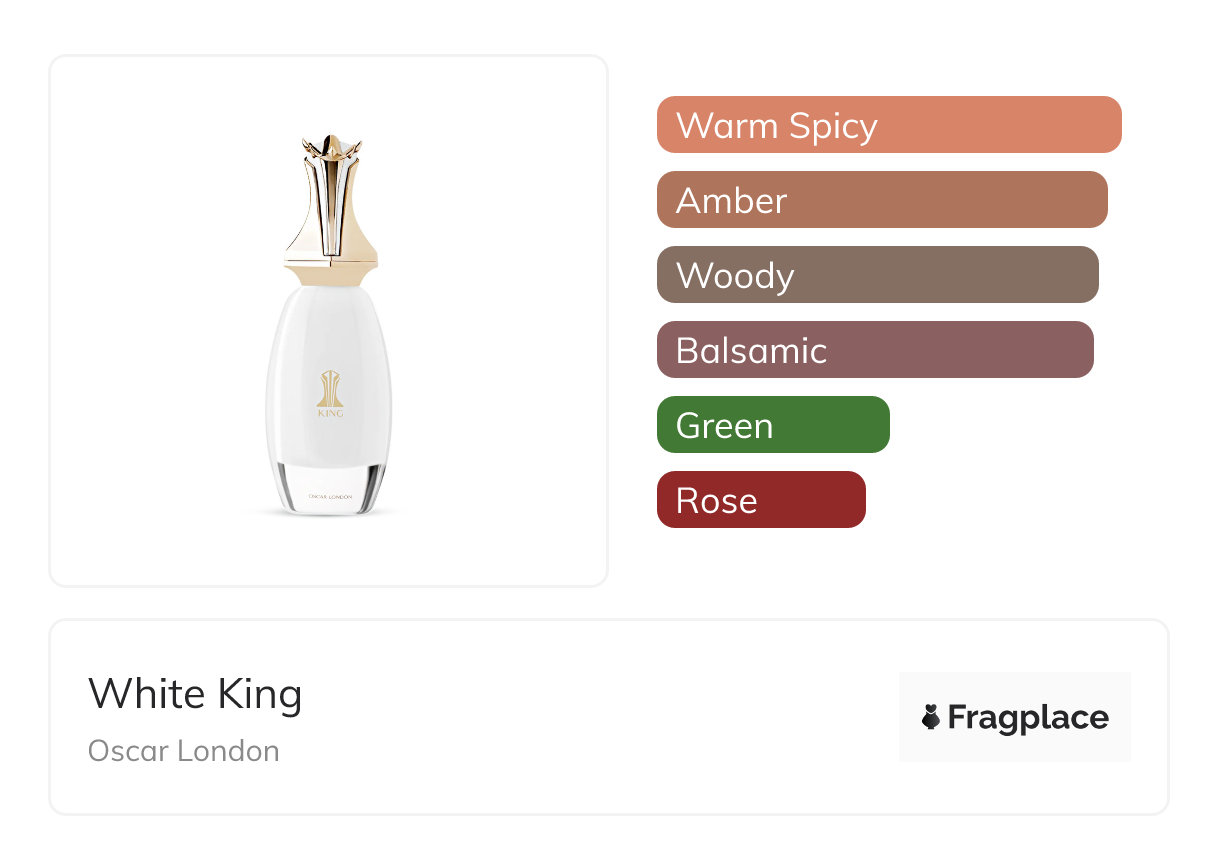Screen dimensions: 1218x864
Task: Choose the Balsamic accord bar
Action: 874,350
